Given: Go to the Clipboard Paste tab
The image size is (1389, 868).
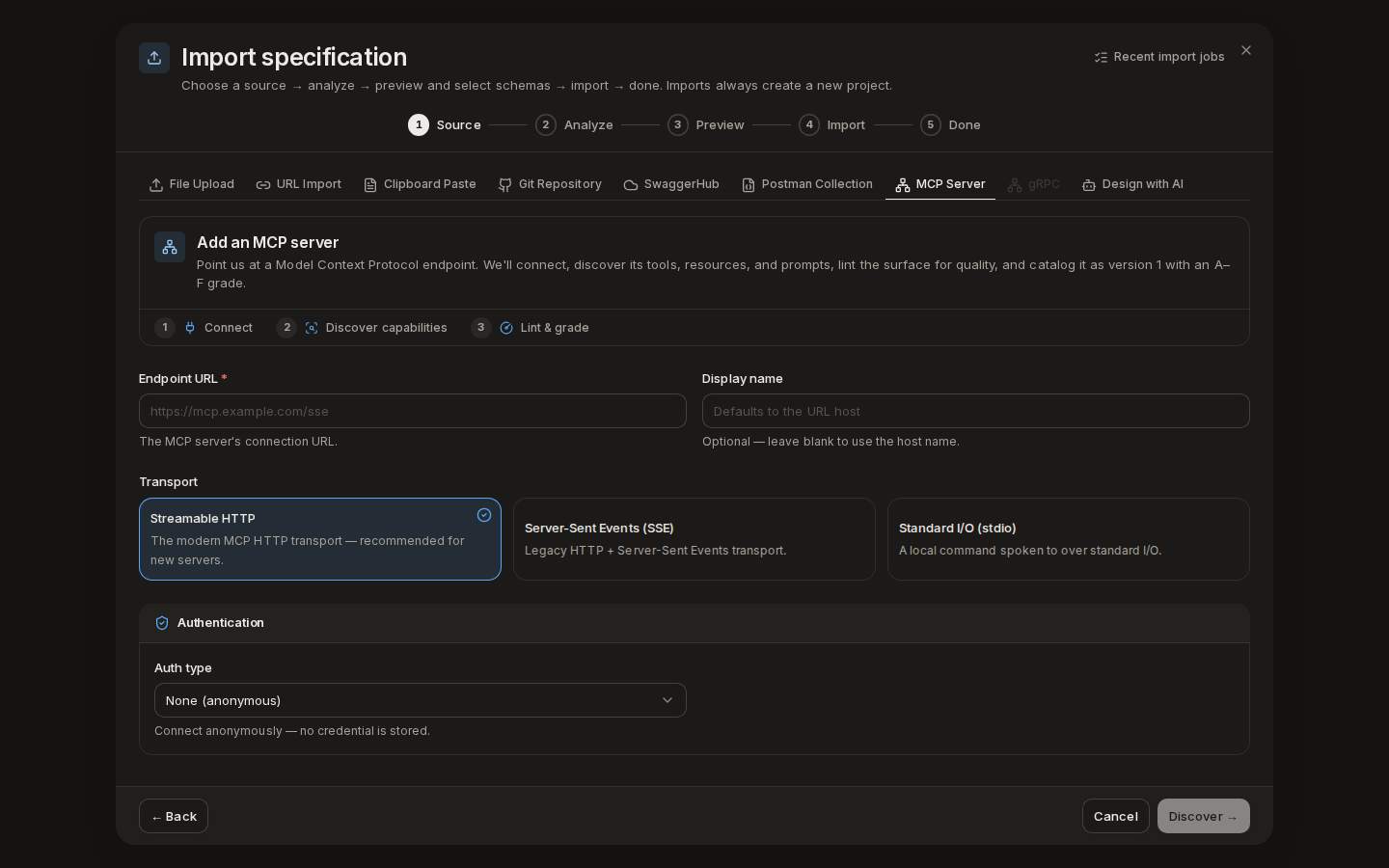Looking at the screenshot, I should (420, 184).
